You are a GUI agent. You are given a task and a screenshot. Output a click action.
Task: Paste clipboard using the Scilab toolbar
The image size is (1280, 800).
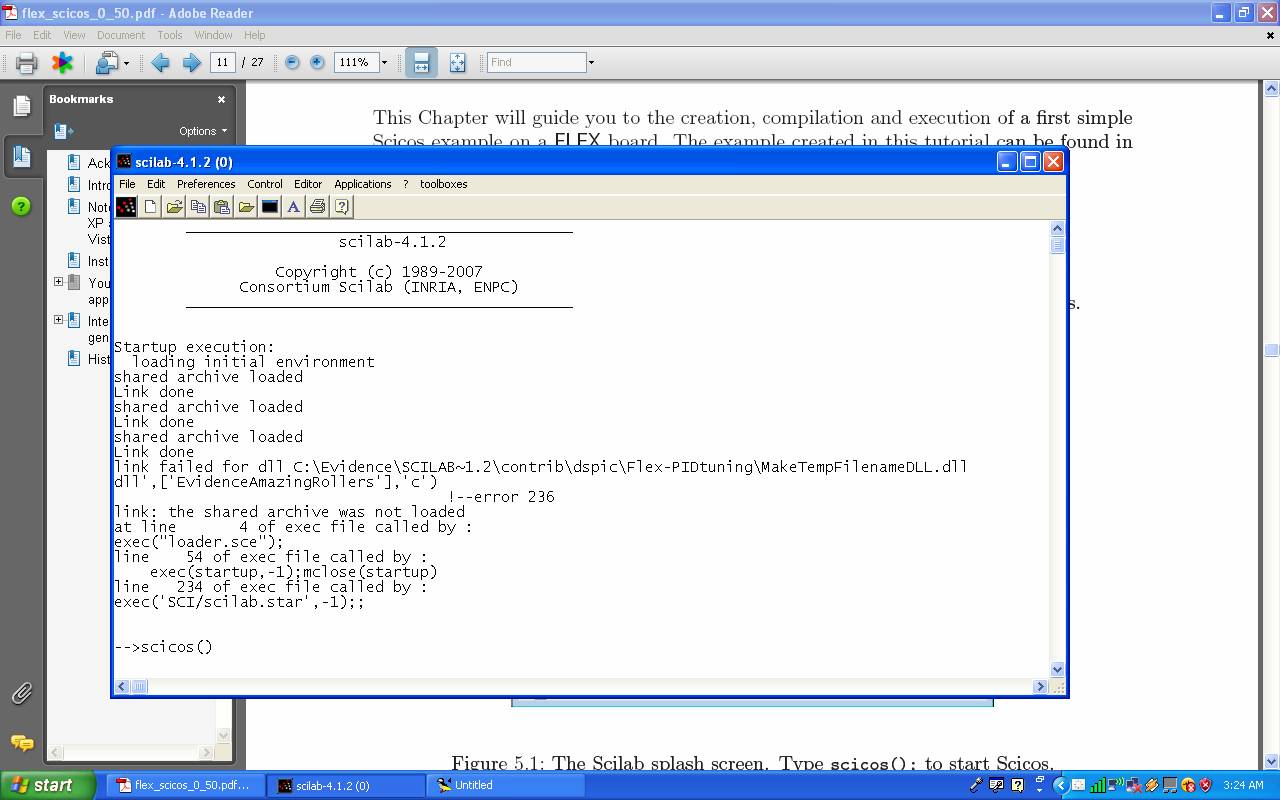[222, 206]
